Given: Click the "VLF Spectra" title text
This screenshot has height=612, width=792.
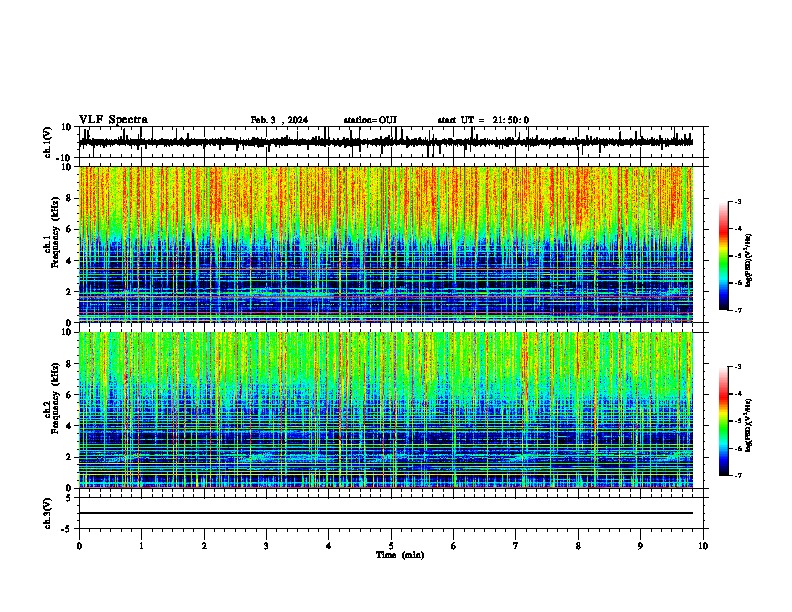Looking at the screenshot, I should pyautogui.click(x=113, y=120).
